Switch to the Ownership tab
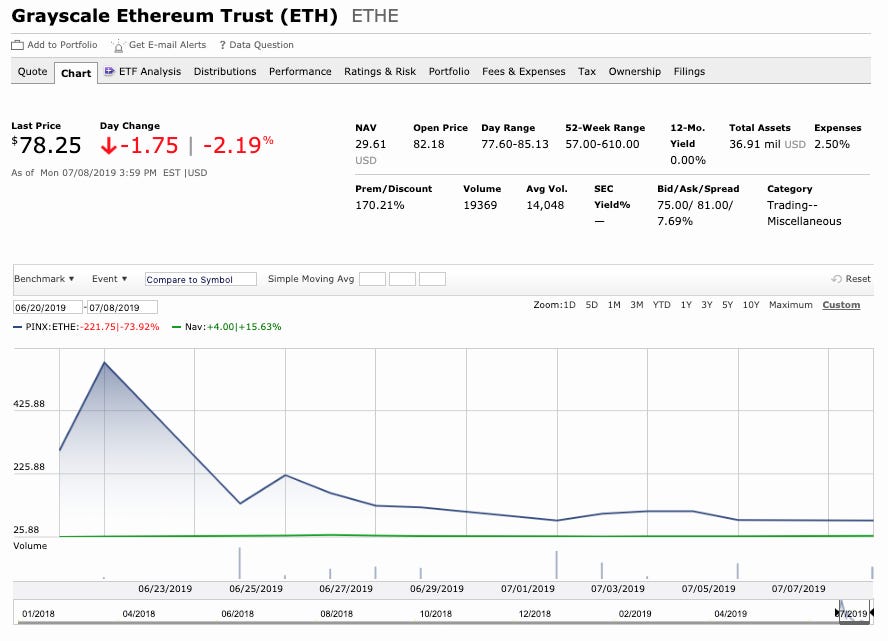 click(x=635, y=71)
